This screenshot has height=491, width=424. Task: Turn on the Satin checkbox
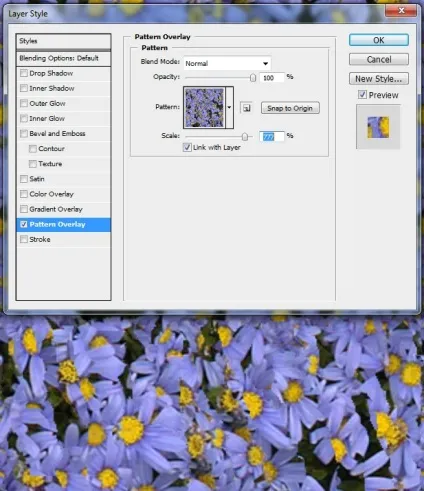(24, 179)
